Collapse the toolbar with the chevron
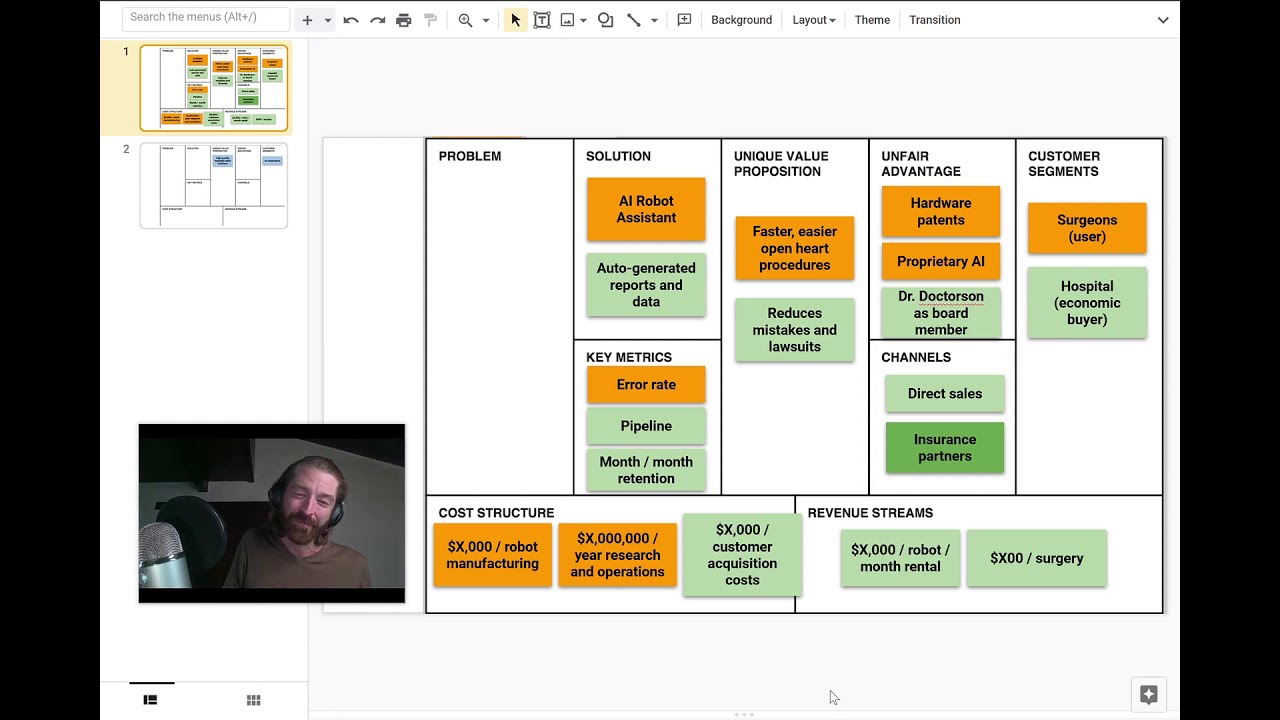 coord(1163,20)
